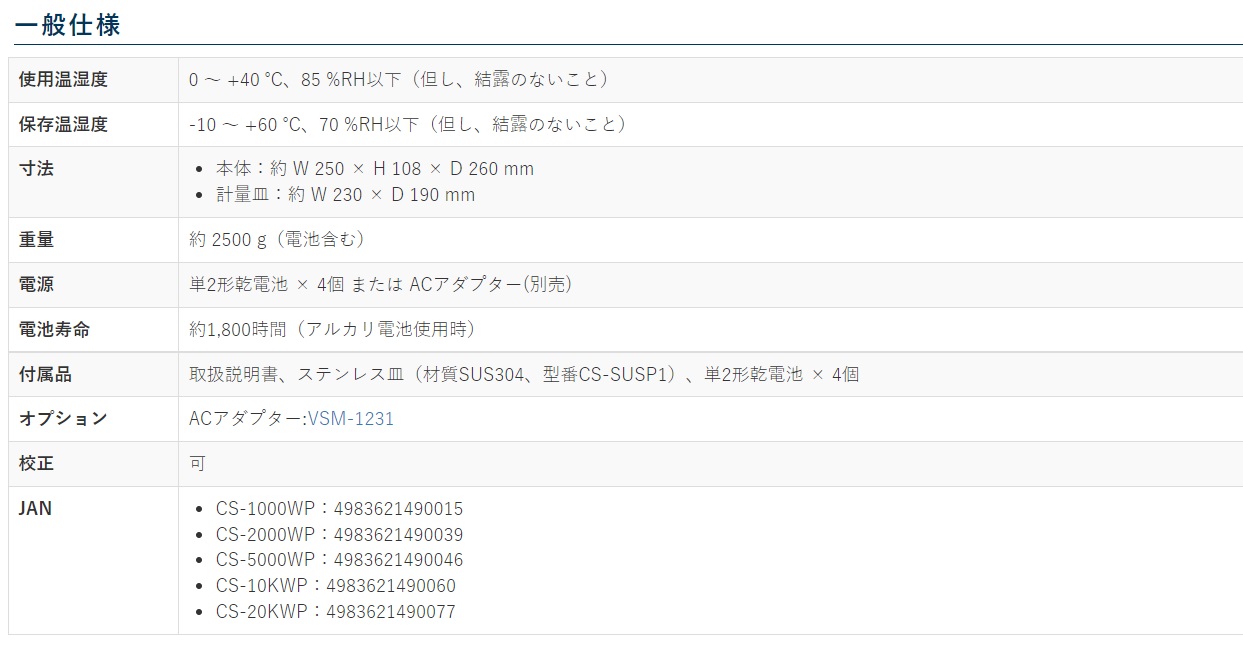Click the JAN row label
The height and width of the screenshot is (653, 1243).
tap(36, 509)
